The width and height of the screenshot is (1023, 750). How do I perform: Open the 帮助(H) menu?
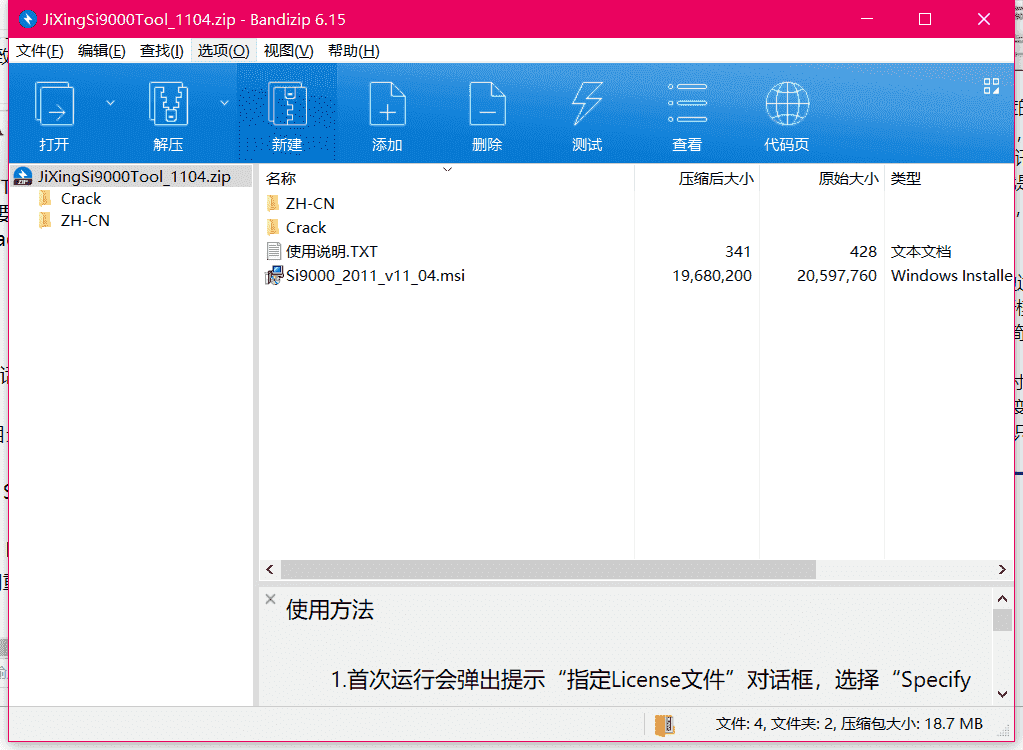point(354,51)
